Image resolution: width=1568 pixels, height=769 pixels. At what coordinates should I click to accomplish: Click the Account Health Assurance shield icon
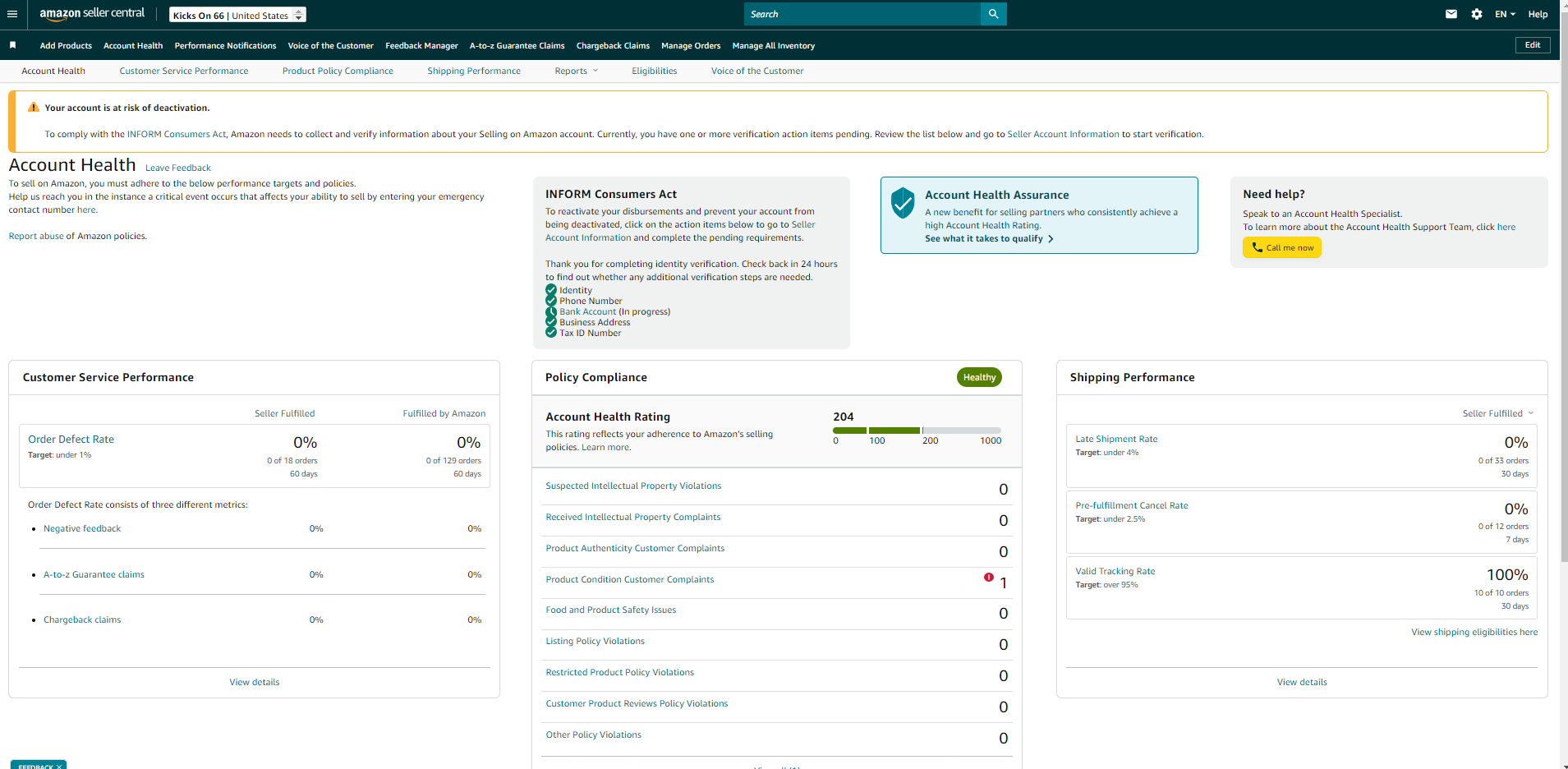(x=903, y=202)
